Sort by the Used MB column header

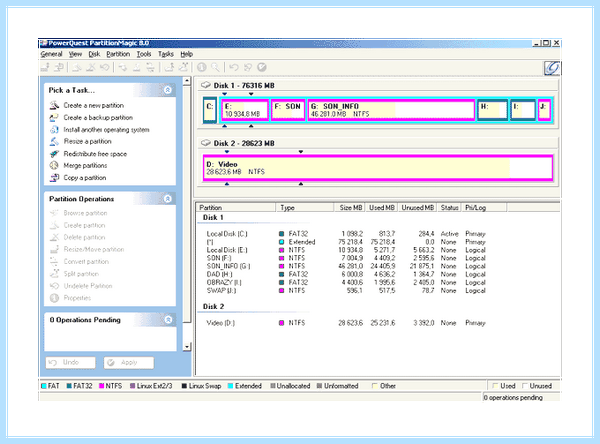382,207
